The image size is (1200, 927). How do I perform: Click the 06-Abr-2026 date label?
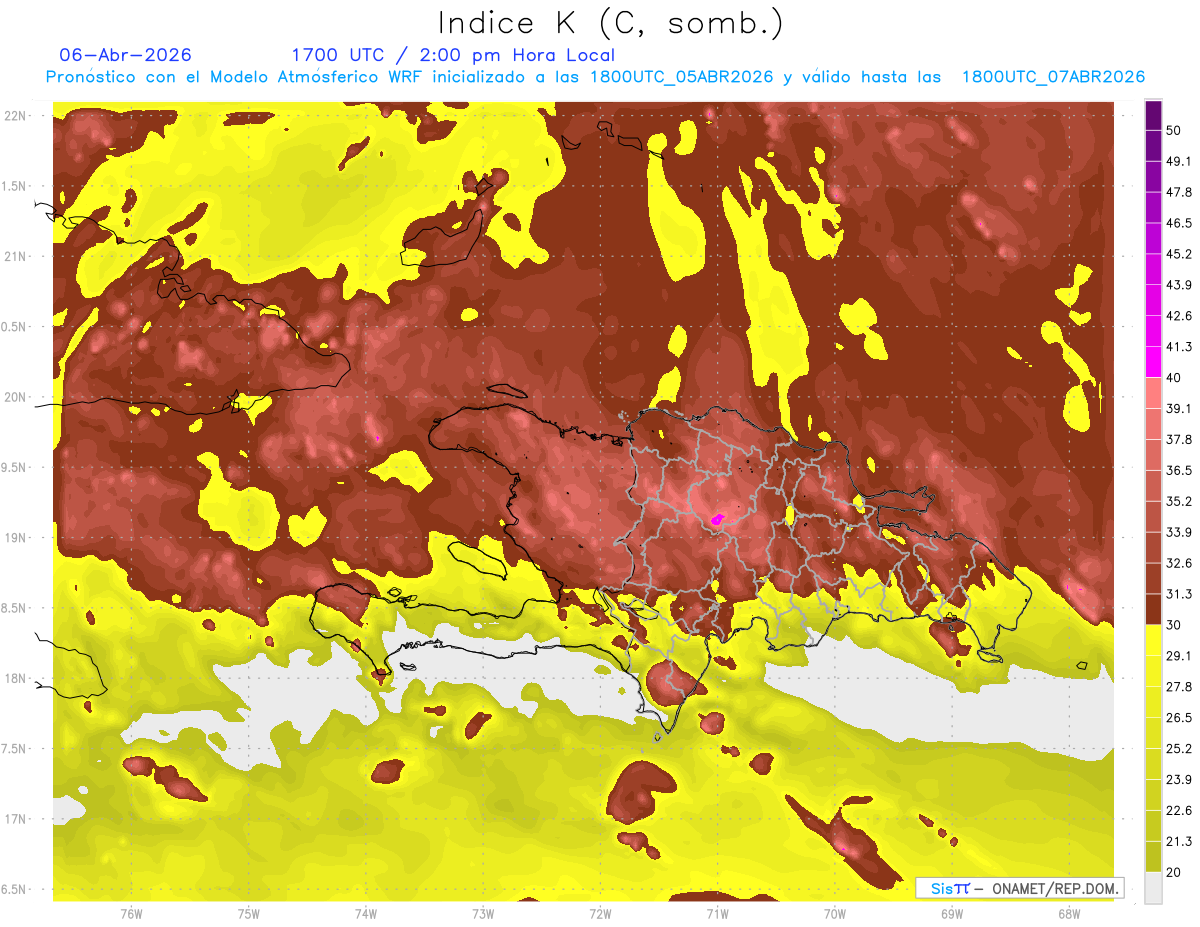[x=125, y=55]
